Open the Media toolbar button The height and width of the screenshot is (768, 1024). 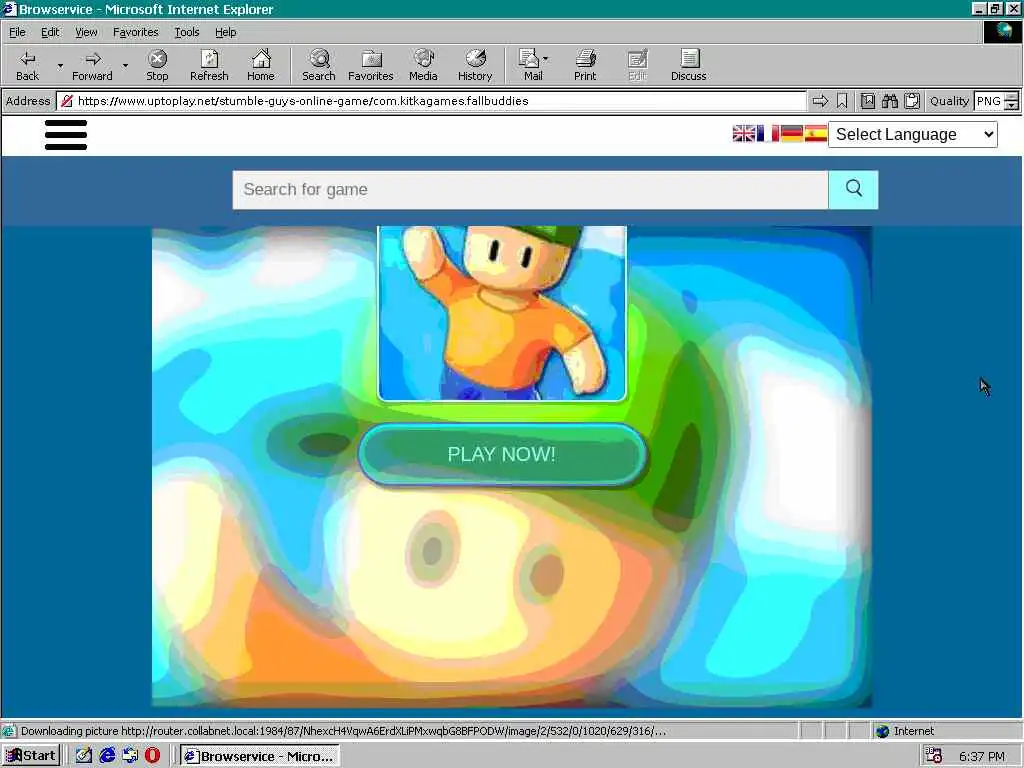click(x=423, y=65)
